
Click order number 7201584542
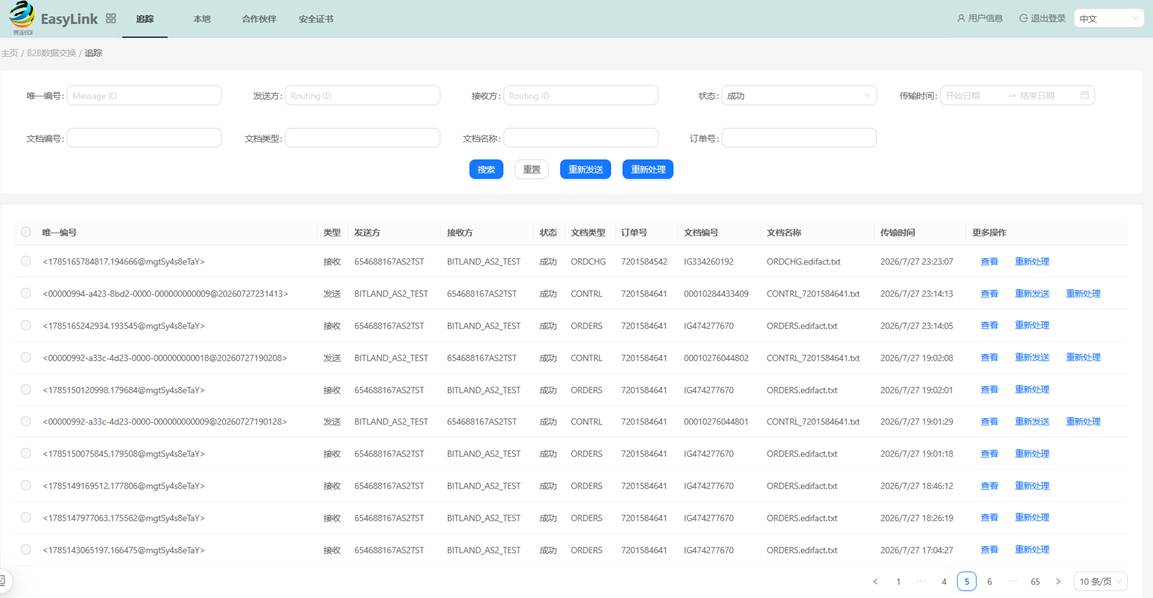[x=644, y=262]
